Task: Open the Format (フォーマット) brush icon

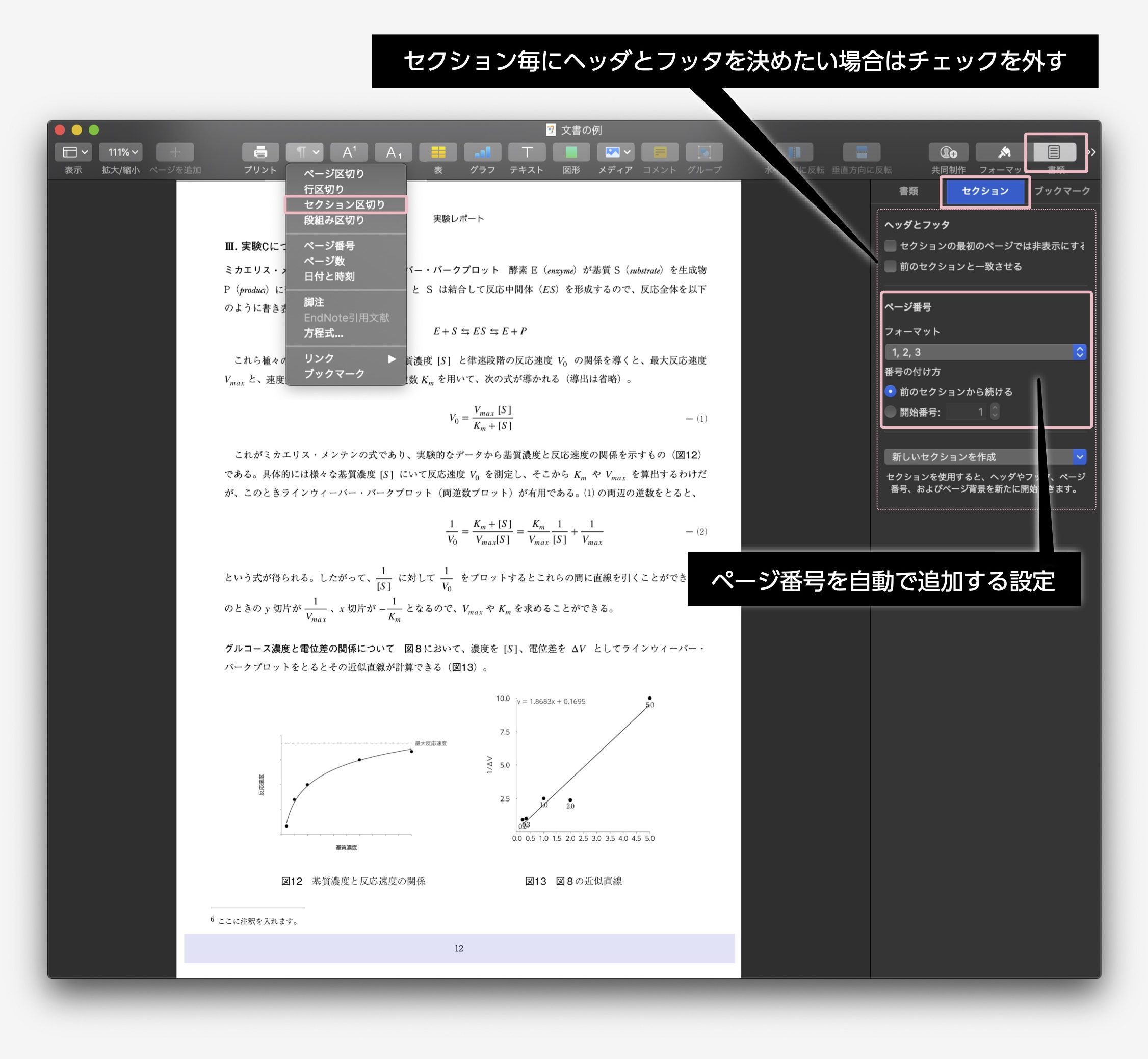Action: pyautogui.click(x=1004, y=152)
